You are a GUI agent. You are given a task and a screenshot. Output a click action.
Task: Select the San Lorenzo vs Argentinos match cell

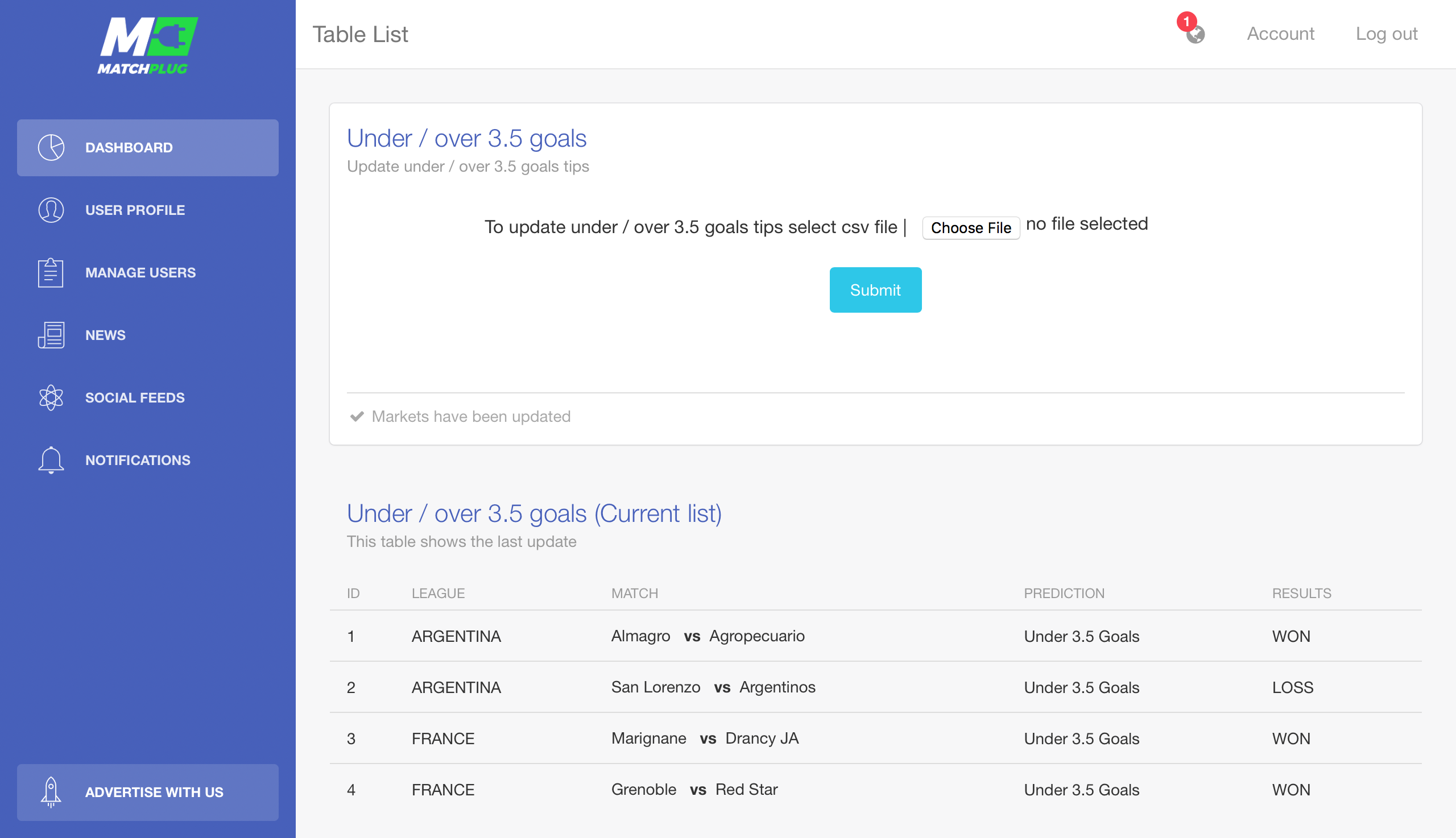click(713, 688)
